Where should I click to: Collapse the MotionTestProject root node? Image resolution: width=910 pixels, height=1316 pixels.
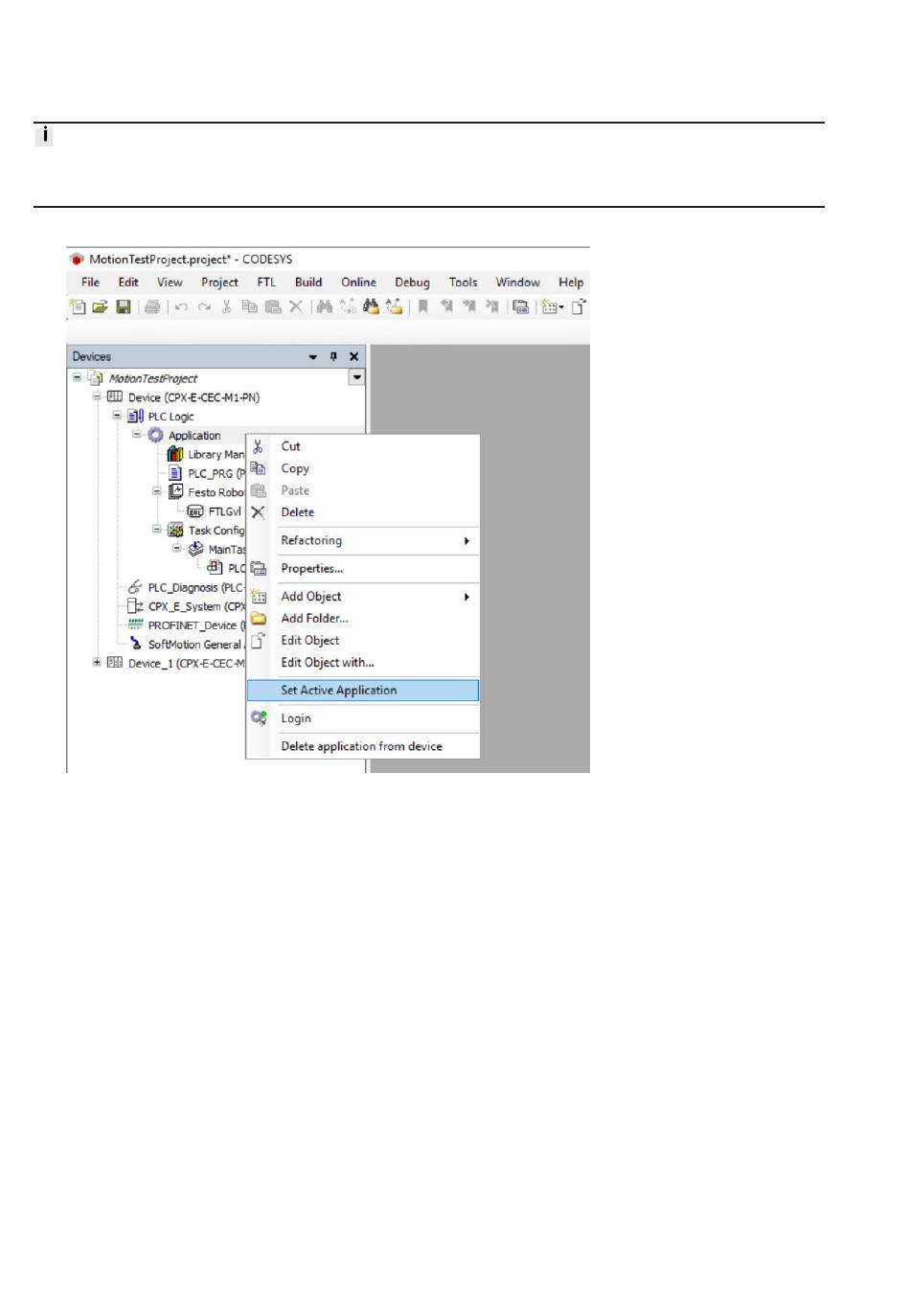(77, 377)
